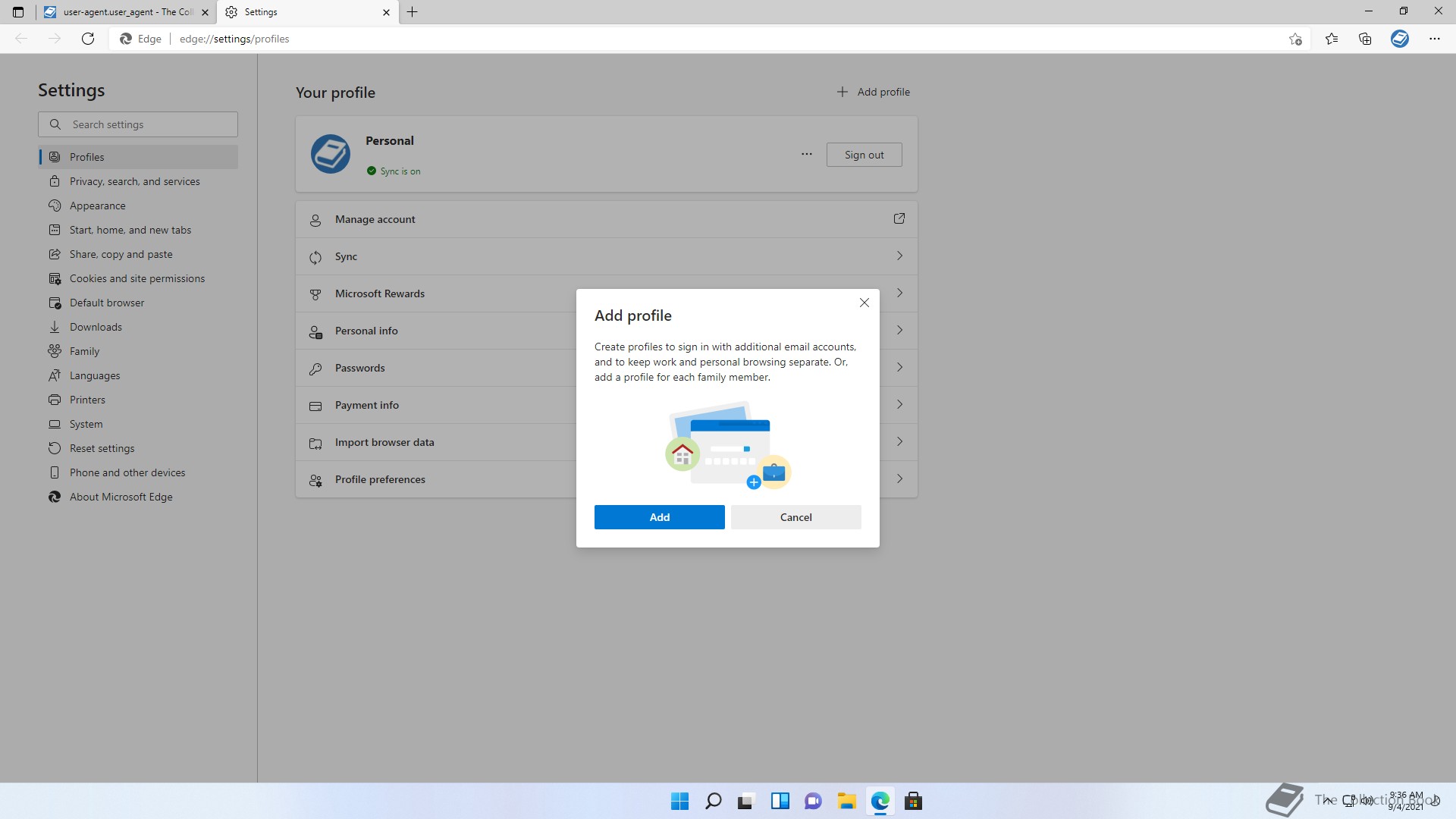This screenshot has height=819, width=1456.
Task: Click the address bar URL edge://settings/profiles
Action: click(x=234, y=39)
